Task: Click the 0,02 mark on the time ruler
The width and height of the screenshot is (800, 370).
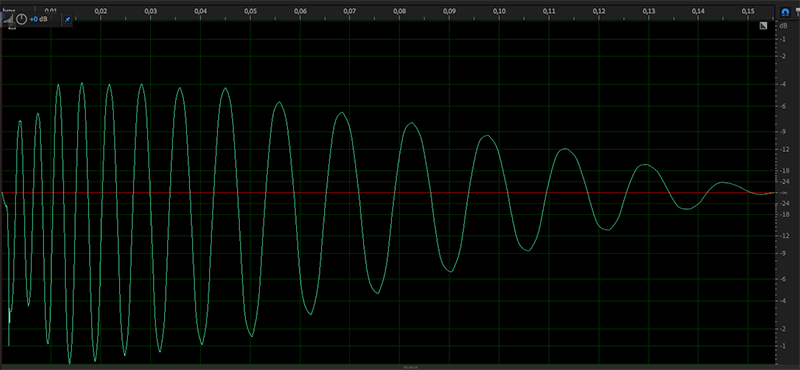Action: (x=102, y=11)
